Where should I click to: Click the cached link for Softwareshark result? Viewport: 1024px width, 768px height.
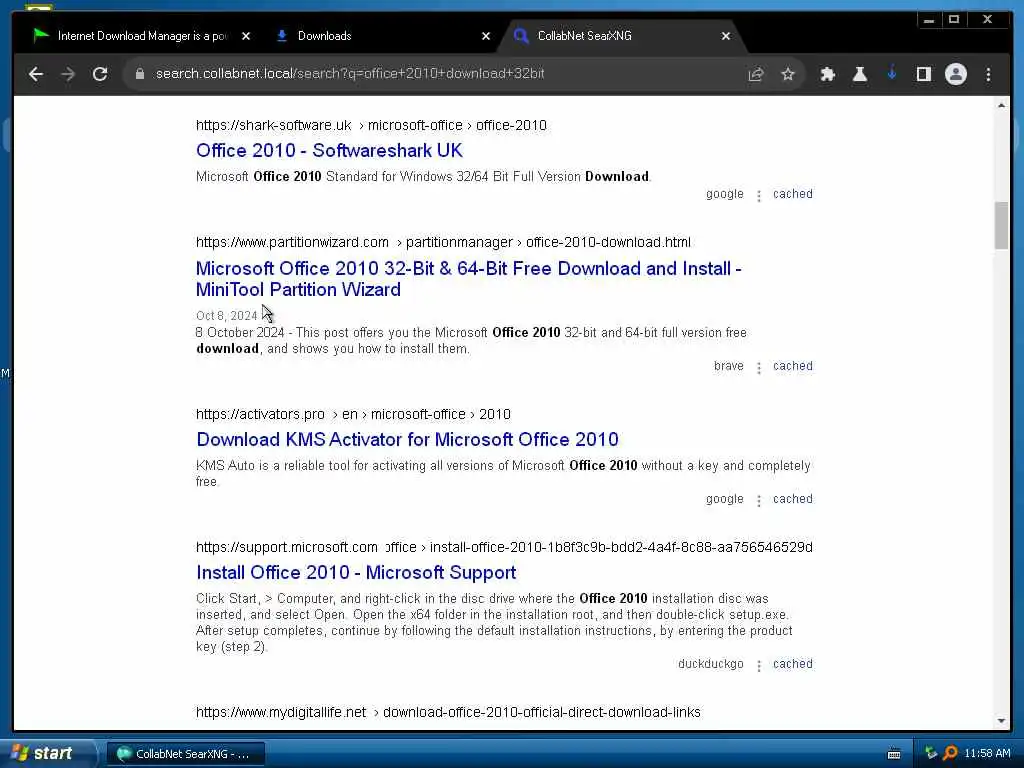click(793, 194)
